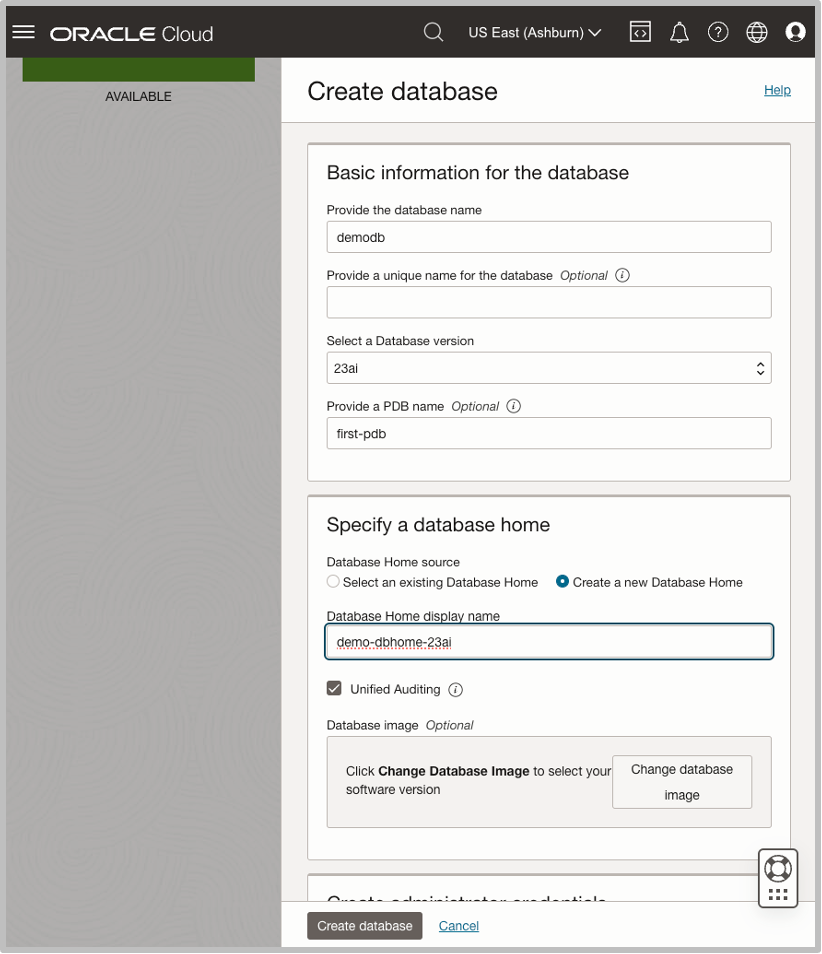The height and width of the screenshot is (954, 822).
Task: Select Create a new Database Home option
Action: pyautogui.click(x=561, y=582)
